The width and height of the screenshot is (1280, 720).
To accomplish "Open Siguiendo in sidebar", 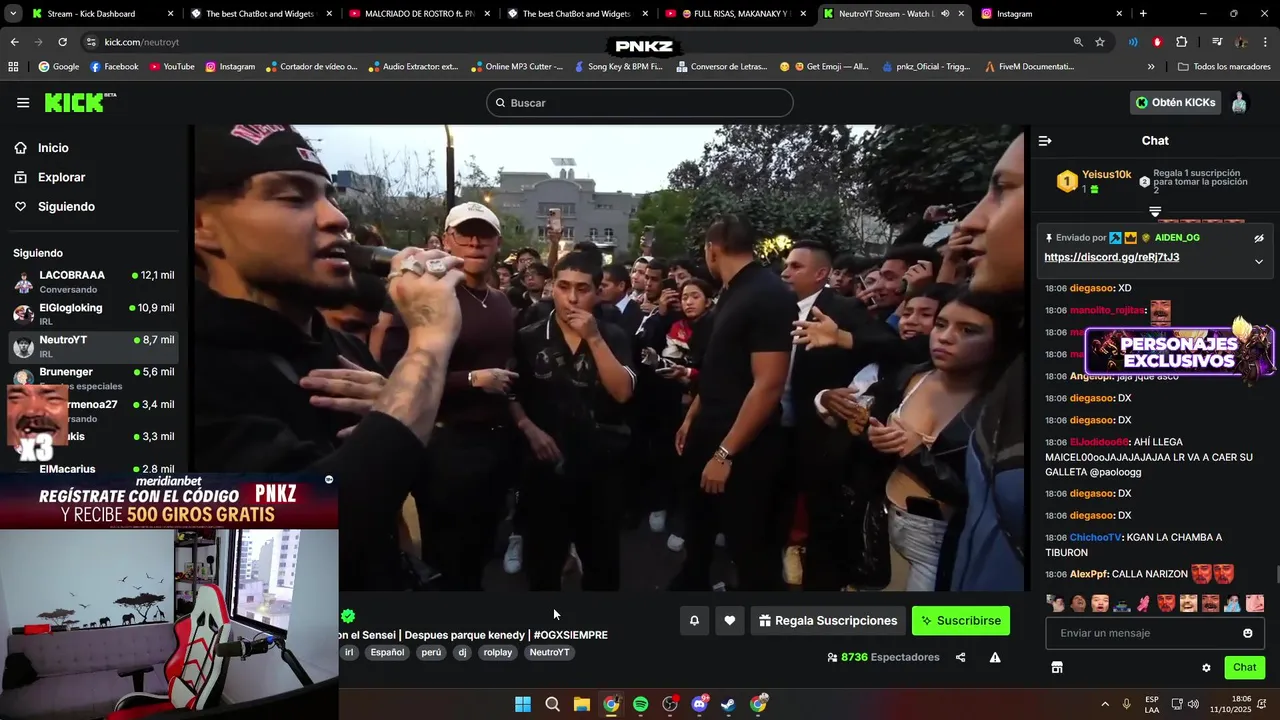I will click(66, 207).
